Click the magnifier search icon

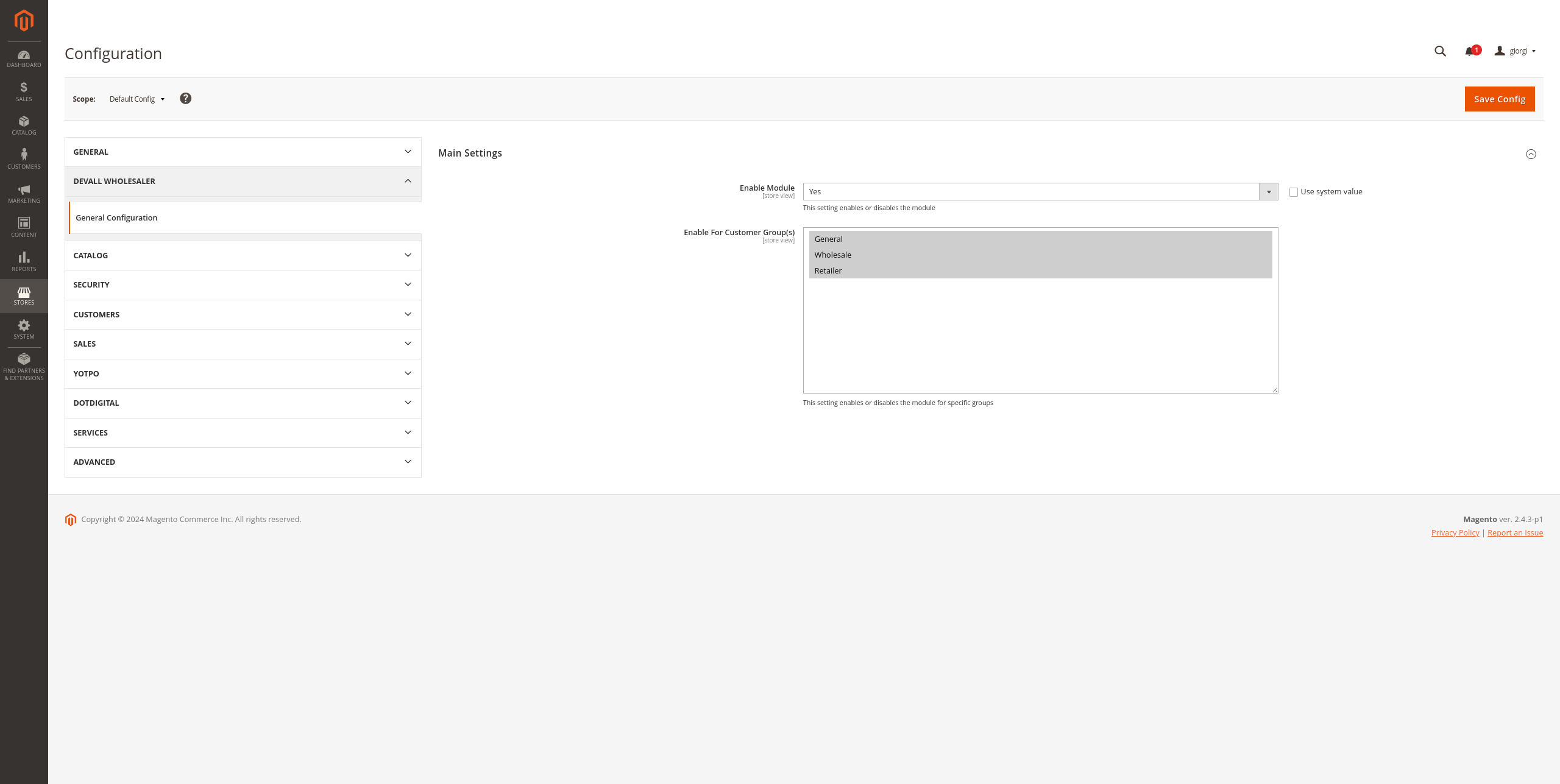[1440, 51]
